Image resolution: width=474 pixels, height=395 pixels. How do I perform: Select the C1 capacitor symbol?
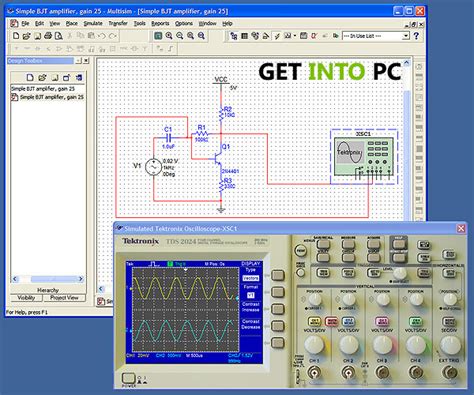click(x=168, y=137)
